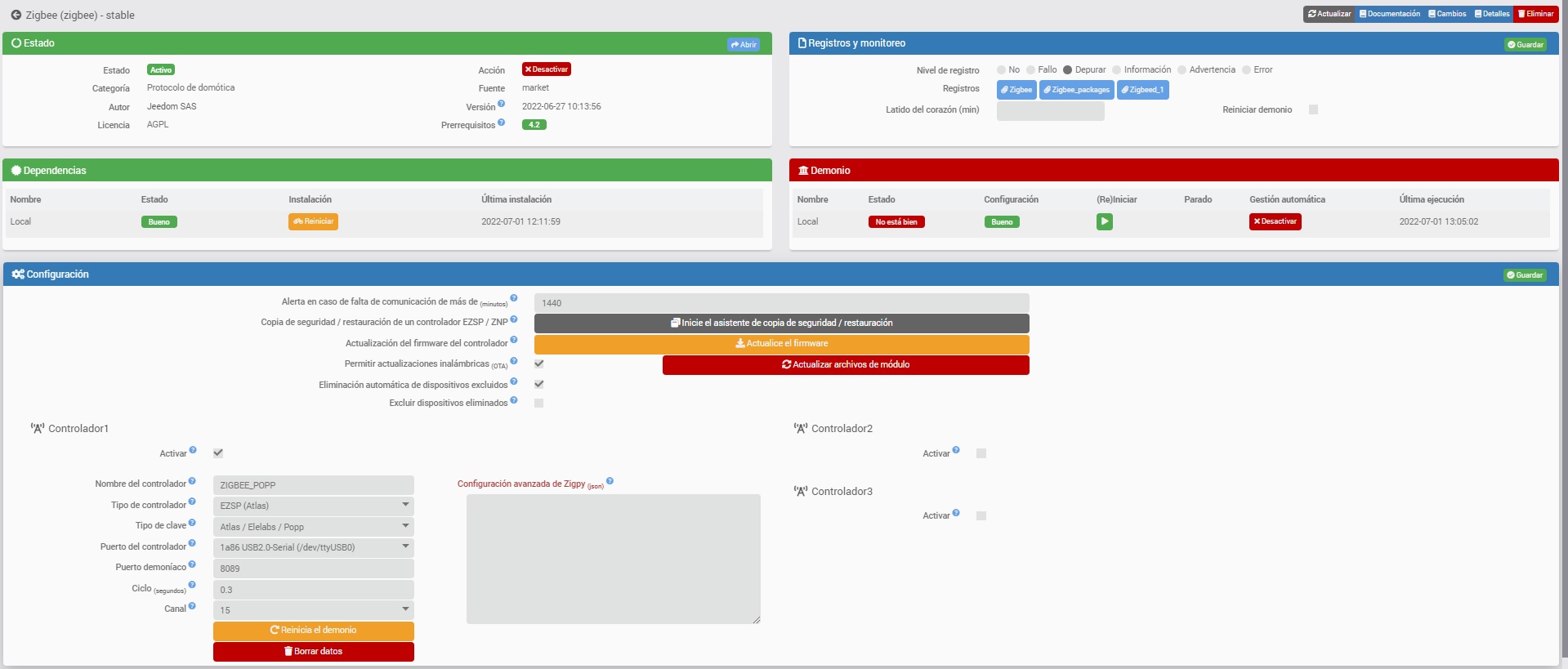Open help icon next to Versión
This screenshot has height=669, width=1568.
click(502, 104)
